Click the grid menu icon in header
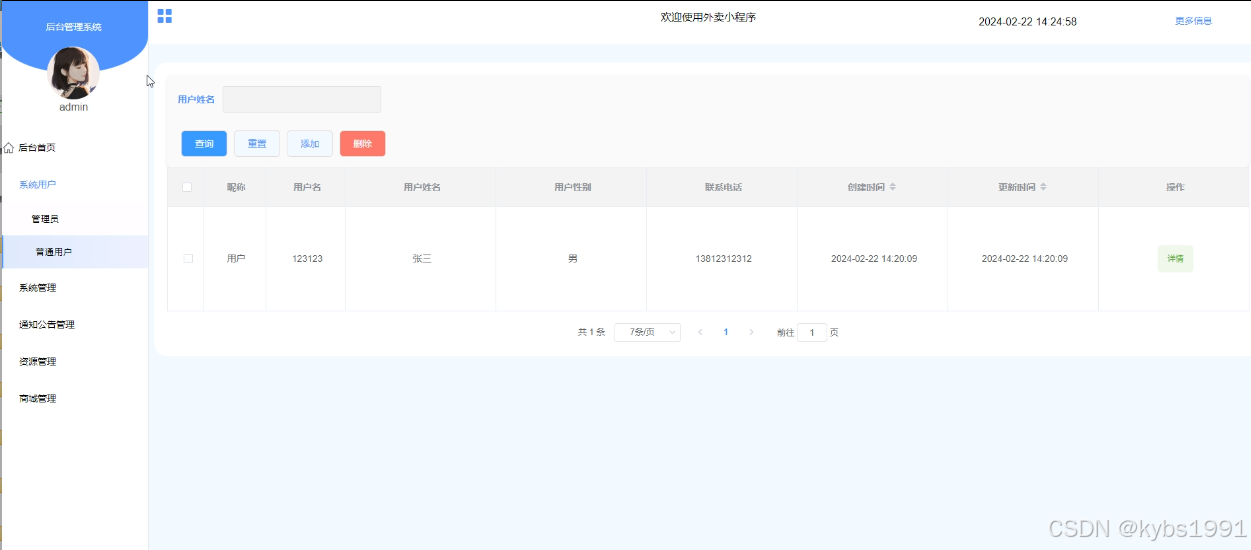Viewport: 1251px width, 550px height. click(165, 16)
